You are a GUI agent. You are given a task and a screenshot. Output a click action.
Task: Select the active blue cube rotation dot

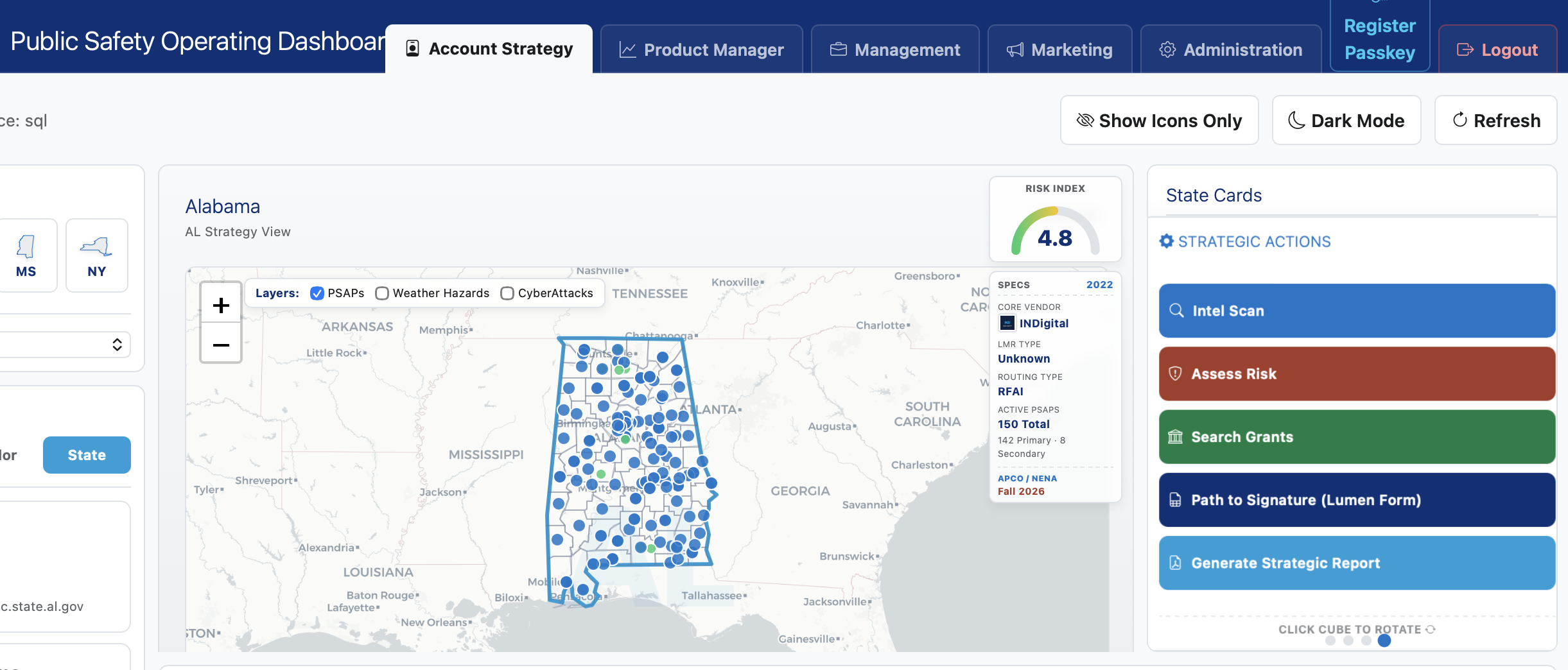[1384, 640]
